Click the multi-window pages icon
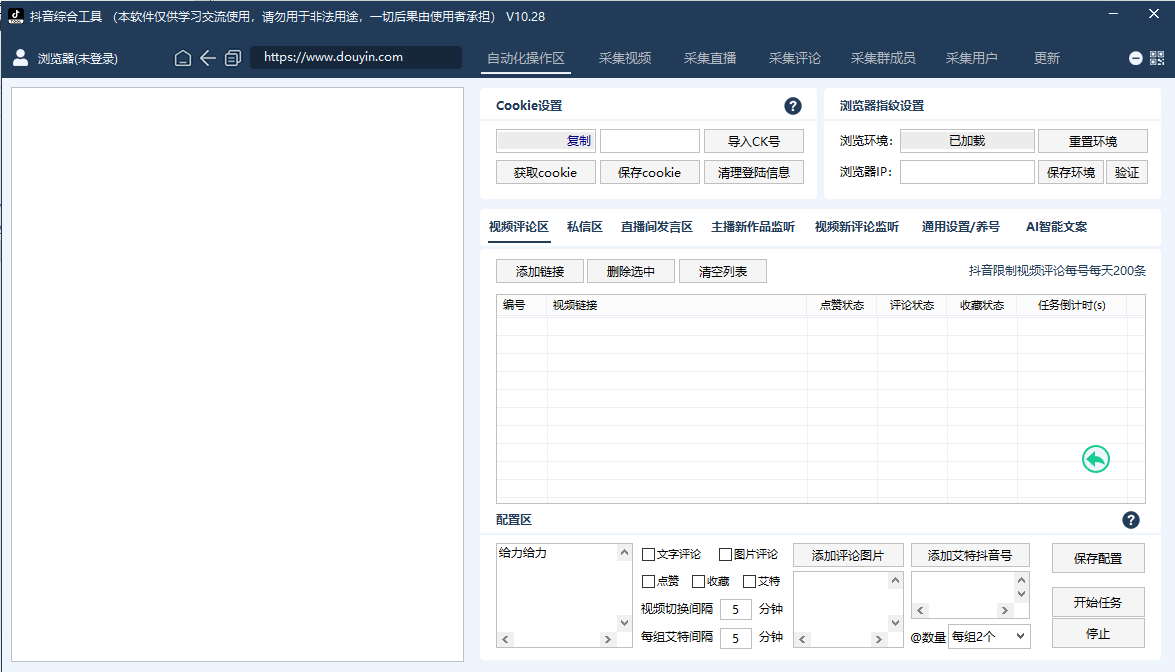The image size is (1175, 672). tap(233, 58)
